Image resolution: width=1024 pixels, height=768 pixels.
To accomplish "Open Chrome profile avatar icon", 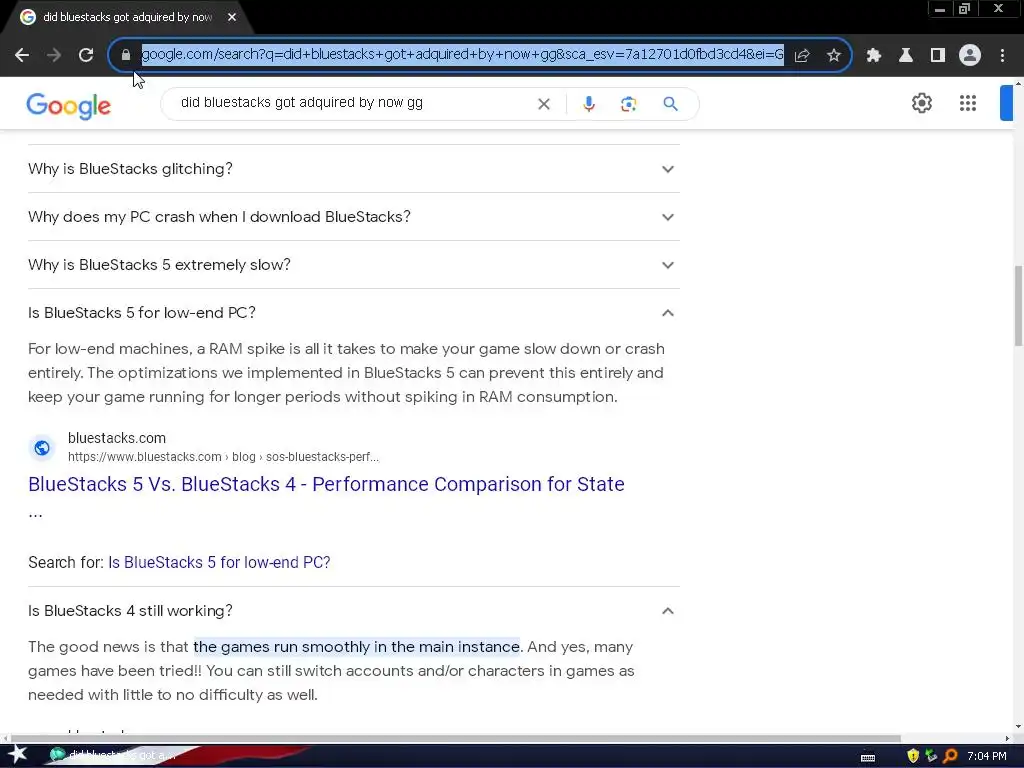I will [x=970, y=56].
